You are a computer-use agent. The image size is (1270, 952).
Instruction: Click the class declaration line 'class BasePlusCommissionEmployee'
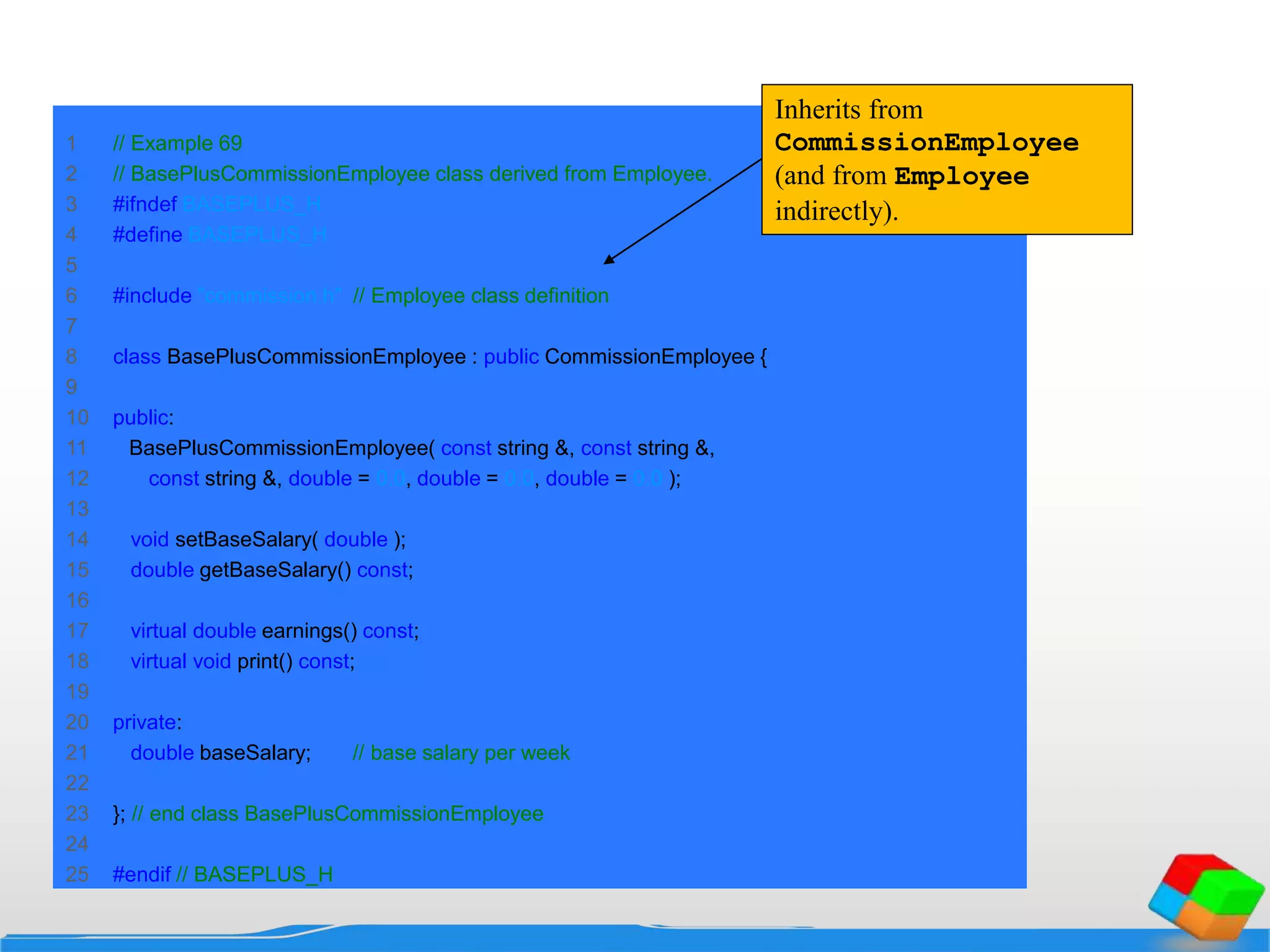click(290, 356)
